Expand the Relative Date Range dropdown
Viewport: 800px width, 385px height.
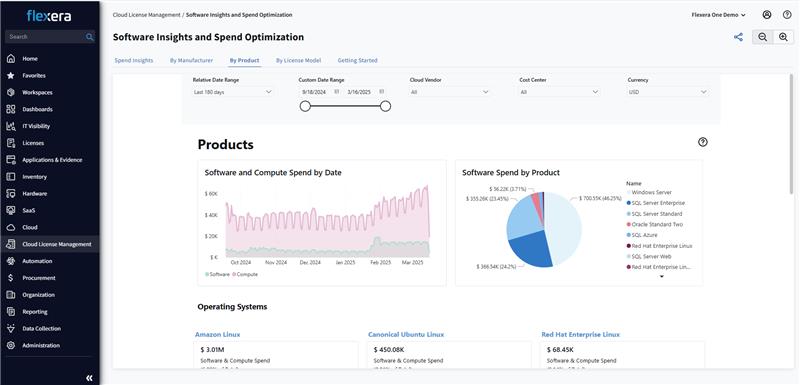pyautogui.click(x=233, y=92)
